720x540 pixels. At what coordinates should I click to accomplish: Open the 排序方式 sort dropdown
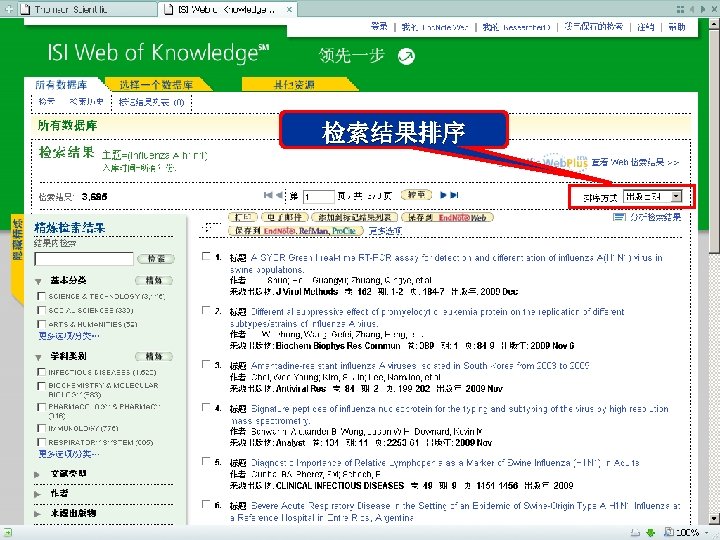pos(652,197)
